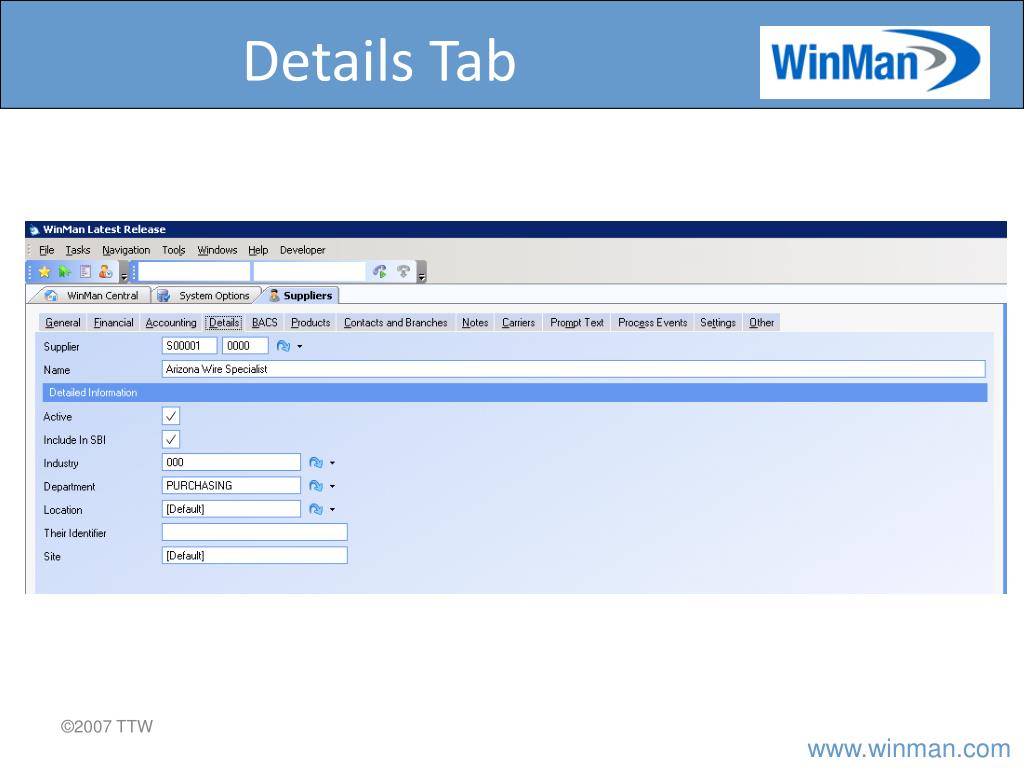The height and width of the screenshot is (768, 1024).
Task: Click the Department lookup icon
Action: 316,486
